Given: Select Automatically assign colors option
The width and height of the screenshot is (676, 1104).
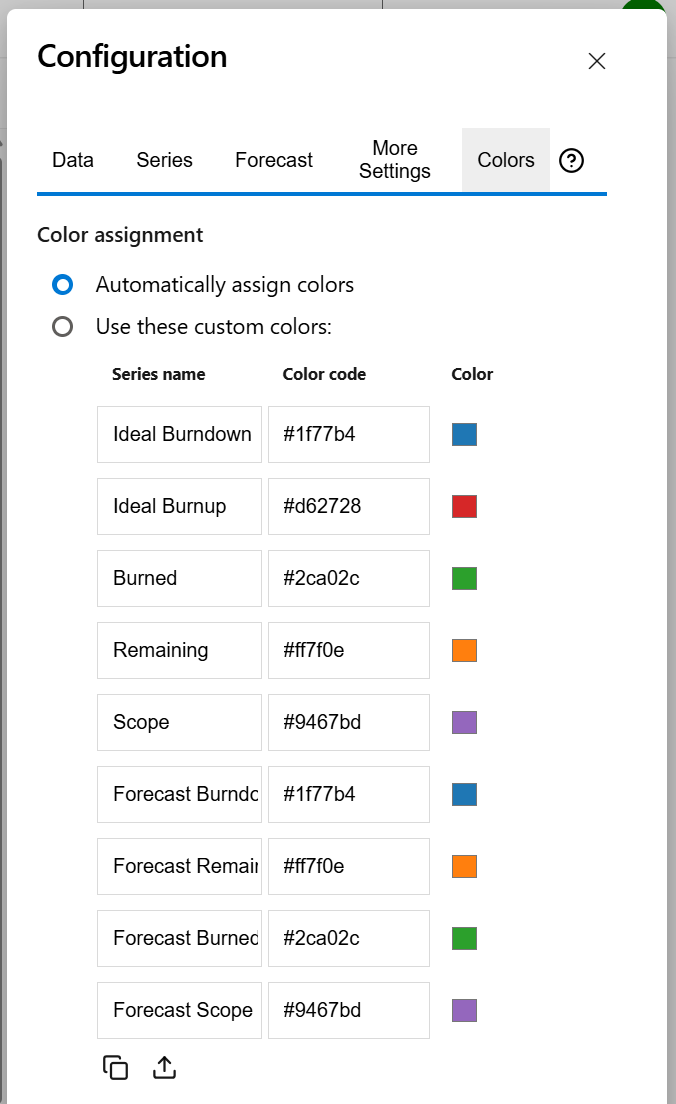Looking at the screenshot, I should [x=62, y=285].
